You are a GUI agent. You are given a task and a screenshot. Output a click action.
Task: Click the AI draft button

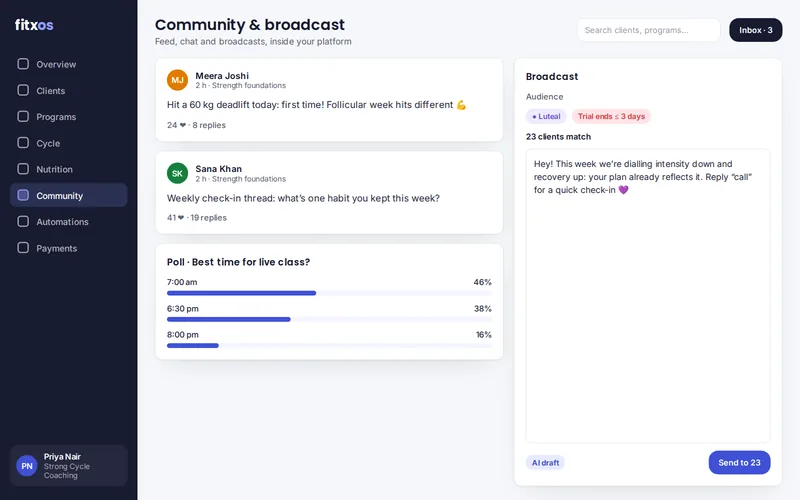(x=545, y=463)
